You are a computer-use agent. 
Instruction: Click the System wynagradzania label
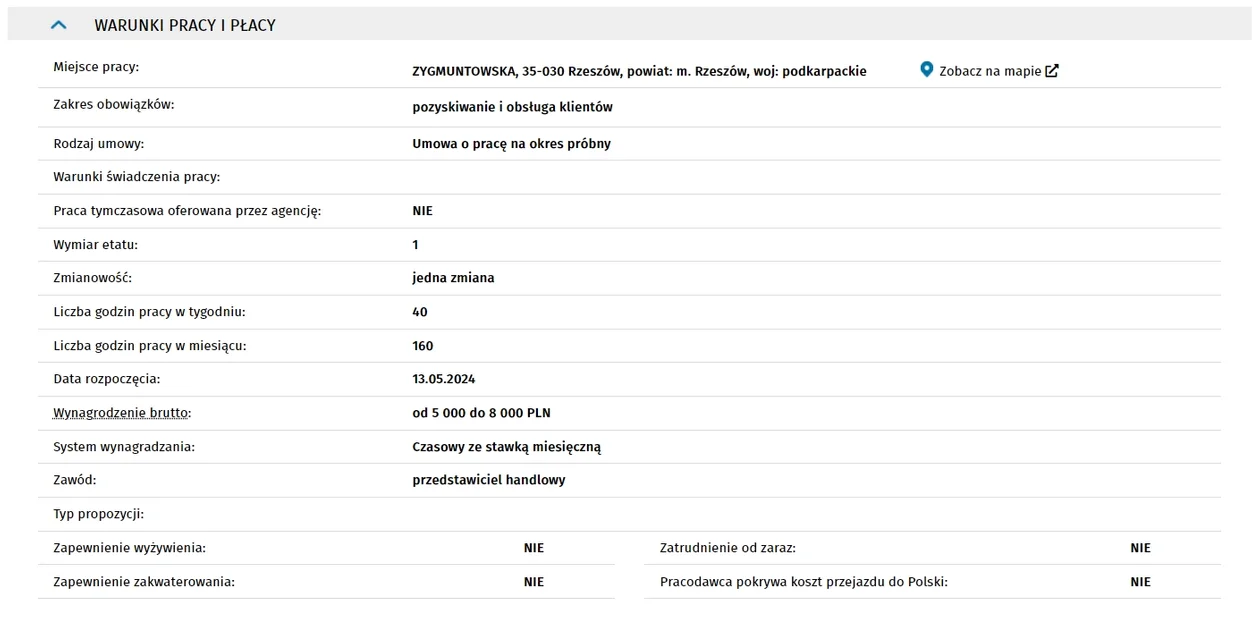(x=124, y=447)
